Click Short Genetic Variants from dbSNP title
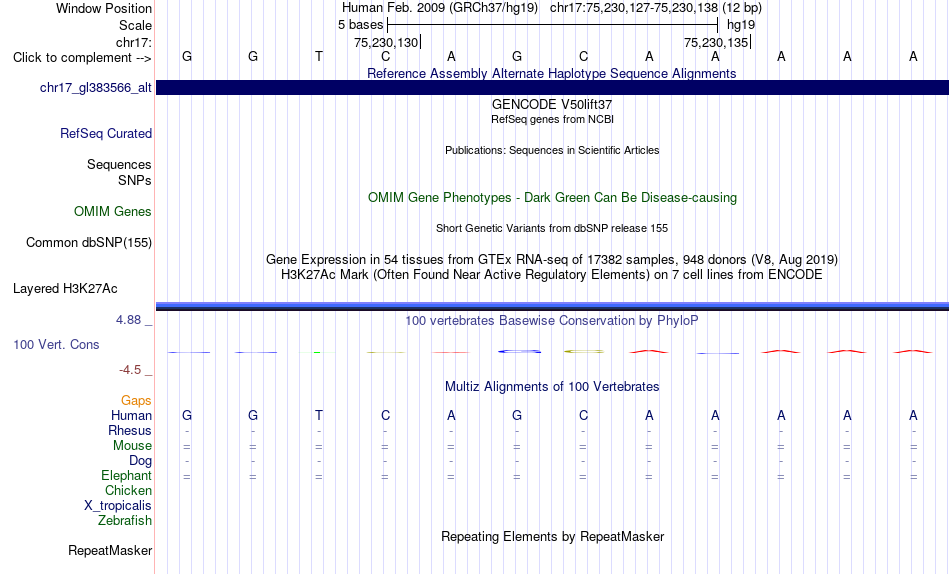Viewport: 950px width, 574px height. (552, 229)
